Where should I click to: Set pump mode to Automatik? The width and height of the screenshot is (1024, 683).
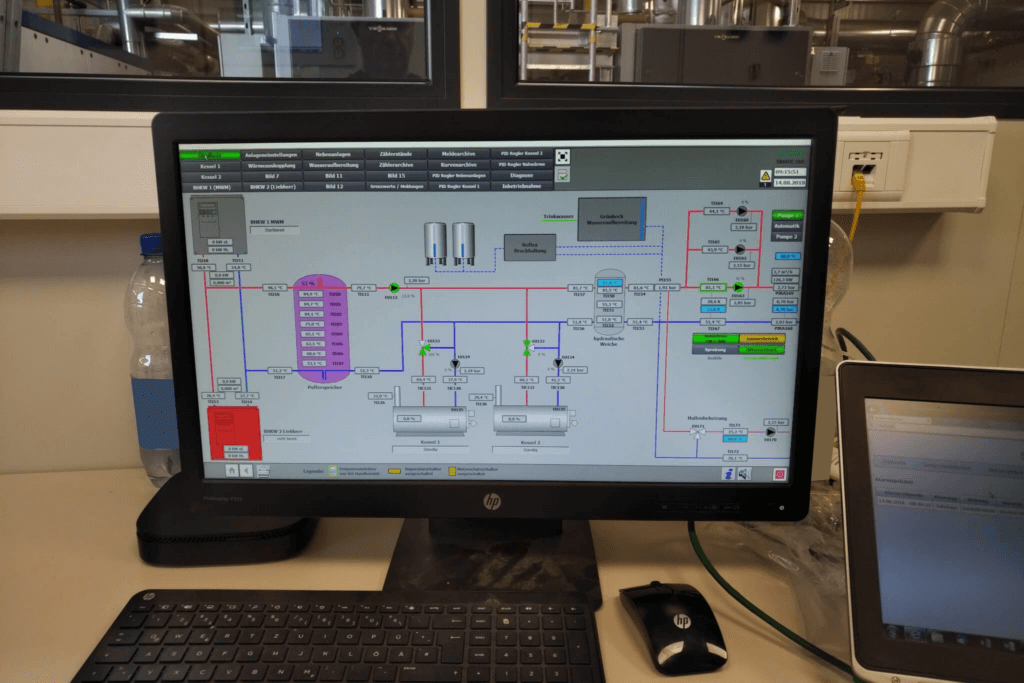coord(787,226)
